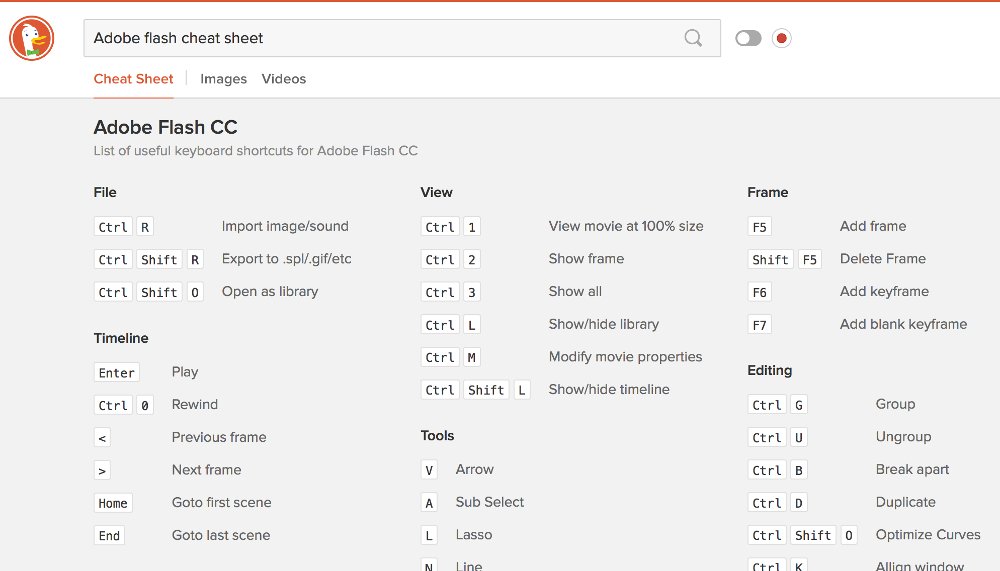Click the 'Group' shortcut description
The image size is (1000, 571).
tap(895, 404)
